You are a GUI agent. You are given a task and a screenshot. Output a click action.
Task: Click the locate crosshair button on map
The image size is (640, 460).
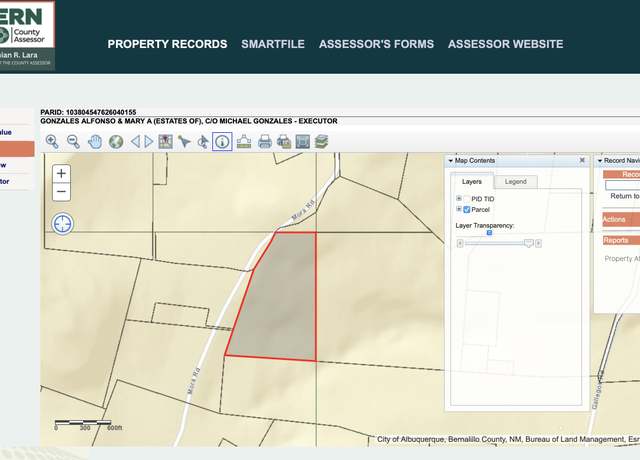(x=62, y=224)
